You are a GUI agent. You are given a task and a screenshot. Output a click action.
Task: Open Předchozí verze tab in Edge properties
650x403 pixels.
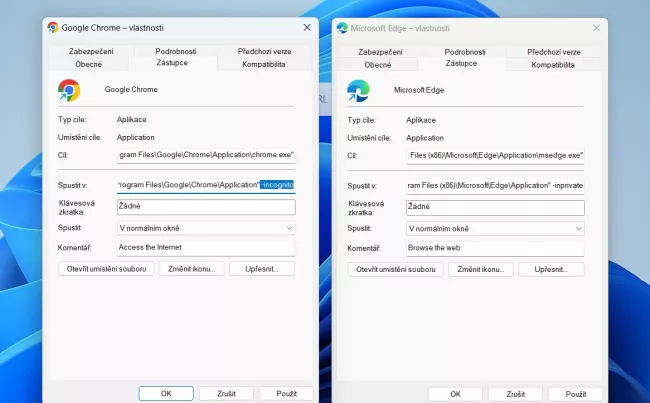point(554,52)
